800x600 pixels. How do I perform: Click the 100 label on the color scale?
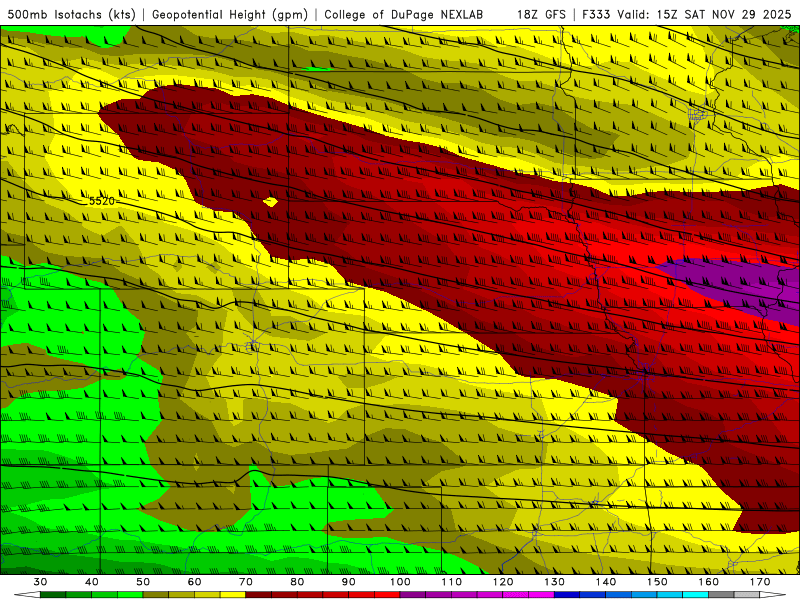point(400,582)
